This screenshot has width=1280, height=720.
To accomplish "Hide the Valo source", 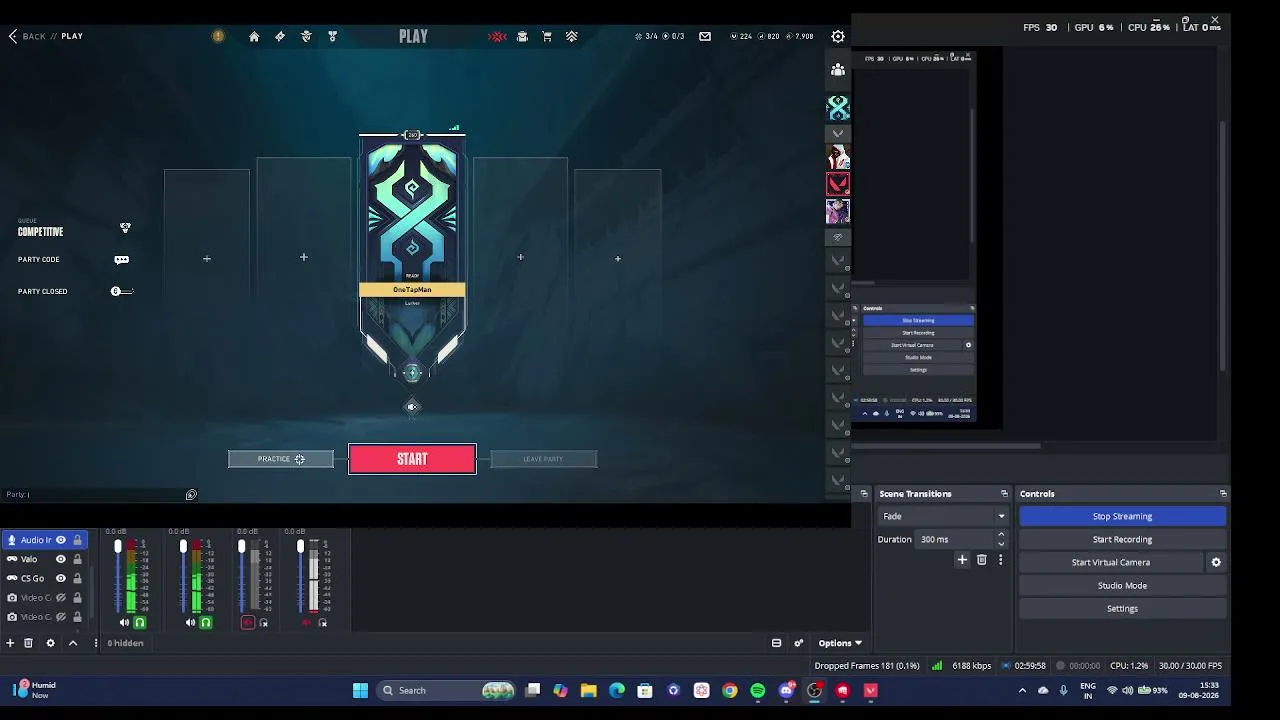I will tap(61, 559).
